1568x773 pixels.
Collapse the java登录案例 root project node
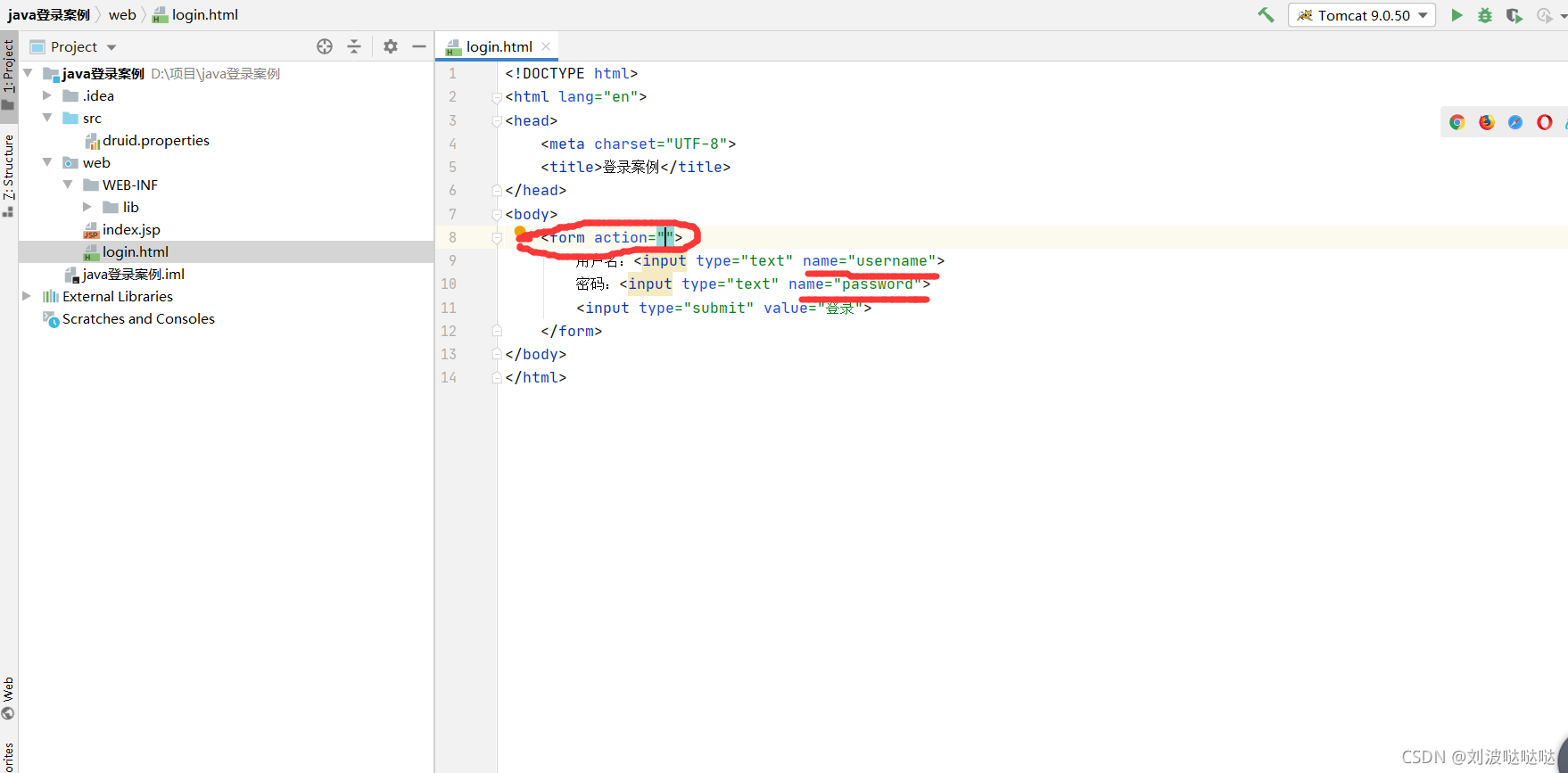[28, 73]
